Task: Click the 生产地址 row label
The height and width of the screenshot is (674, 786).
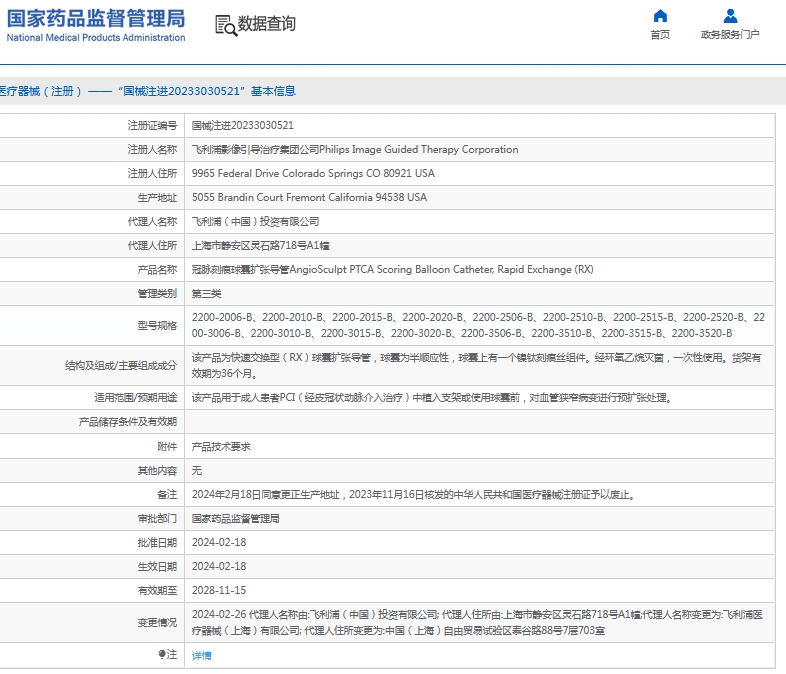Action: pos(157,197)
